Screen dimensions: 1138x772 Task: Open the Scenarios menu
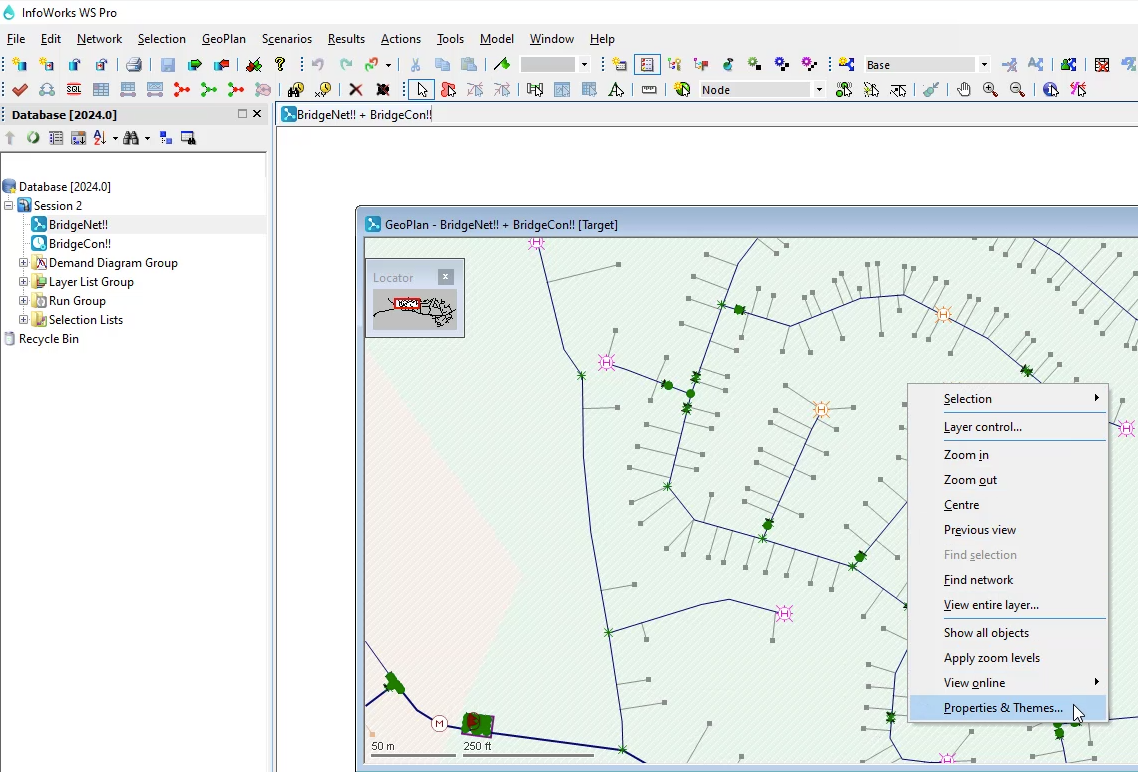pyautogui.click(x=287, y=39)
